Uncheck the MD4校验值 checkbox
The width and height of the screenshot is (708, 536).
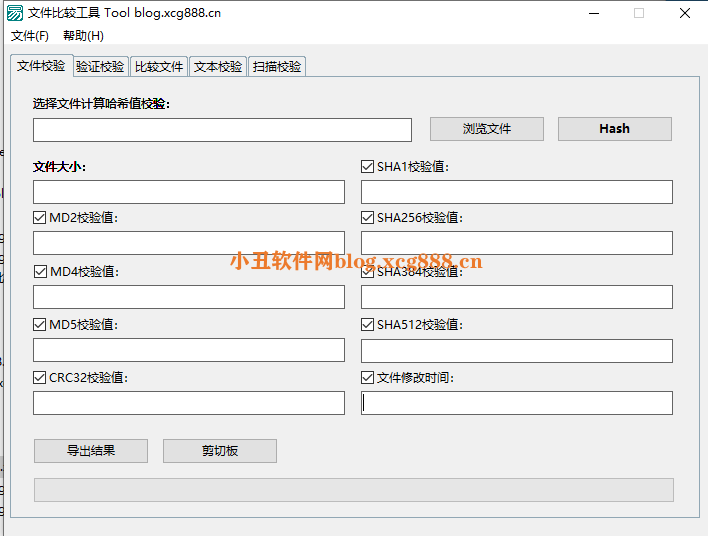click(x=40, y=271)
